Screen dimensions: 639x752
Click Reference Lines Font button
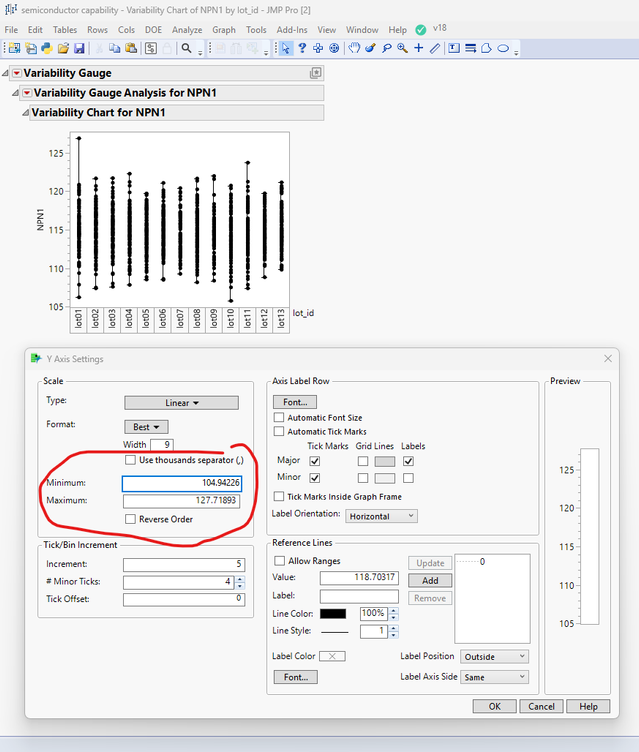click(296, 677)
